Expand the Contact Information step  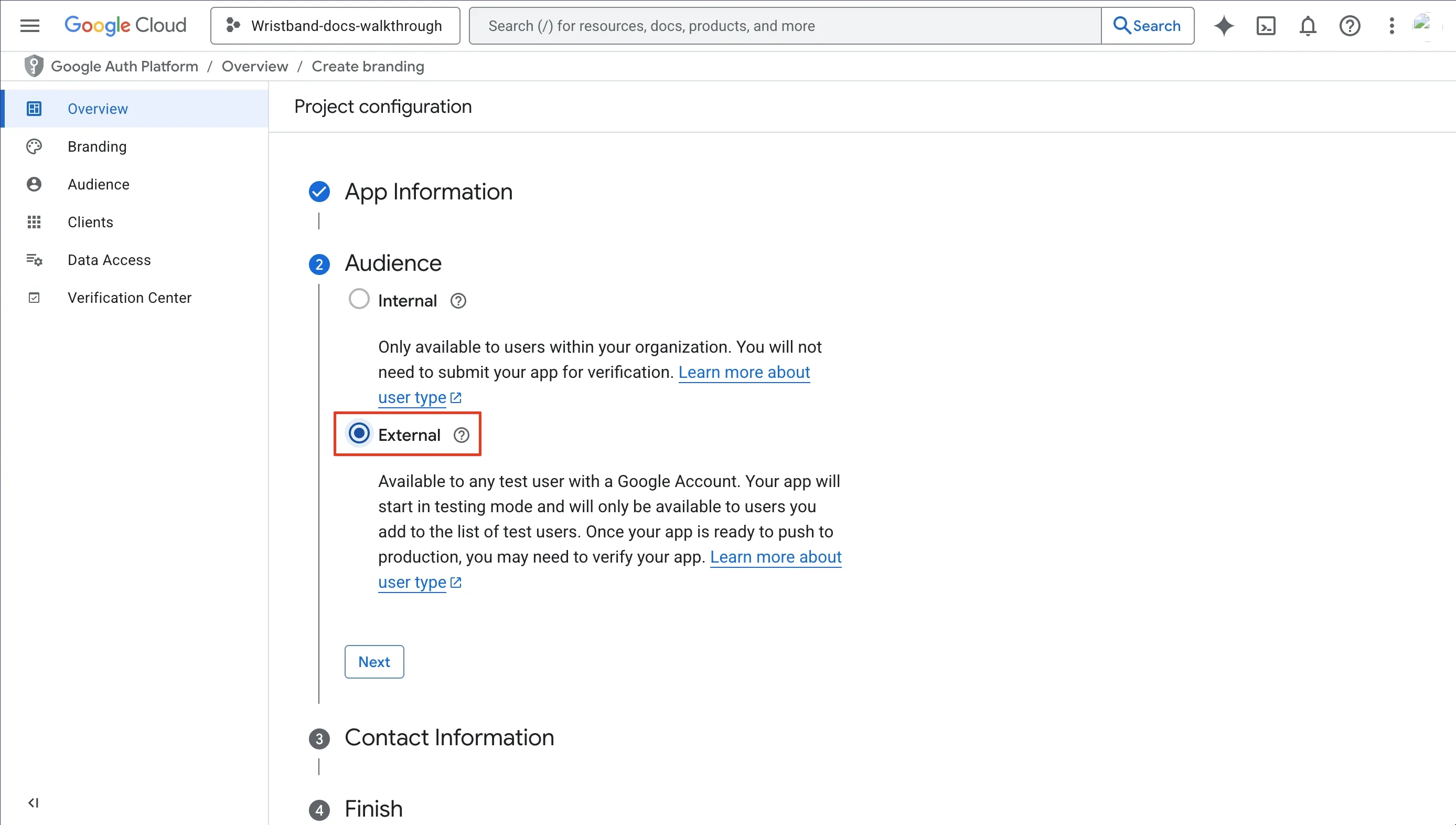(x=449, y=737)
